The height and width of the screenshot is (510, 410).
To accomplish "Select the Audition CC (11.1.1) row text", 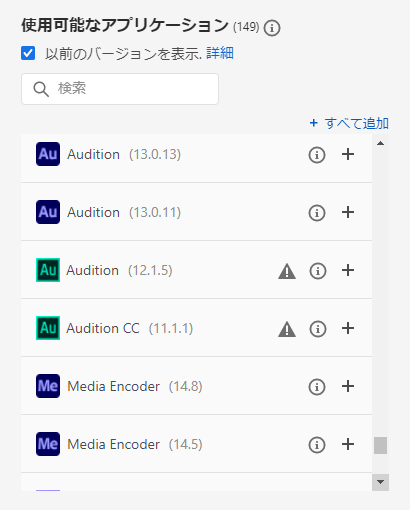I will [130, 328].
